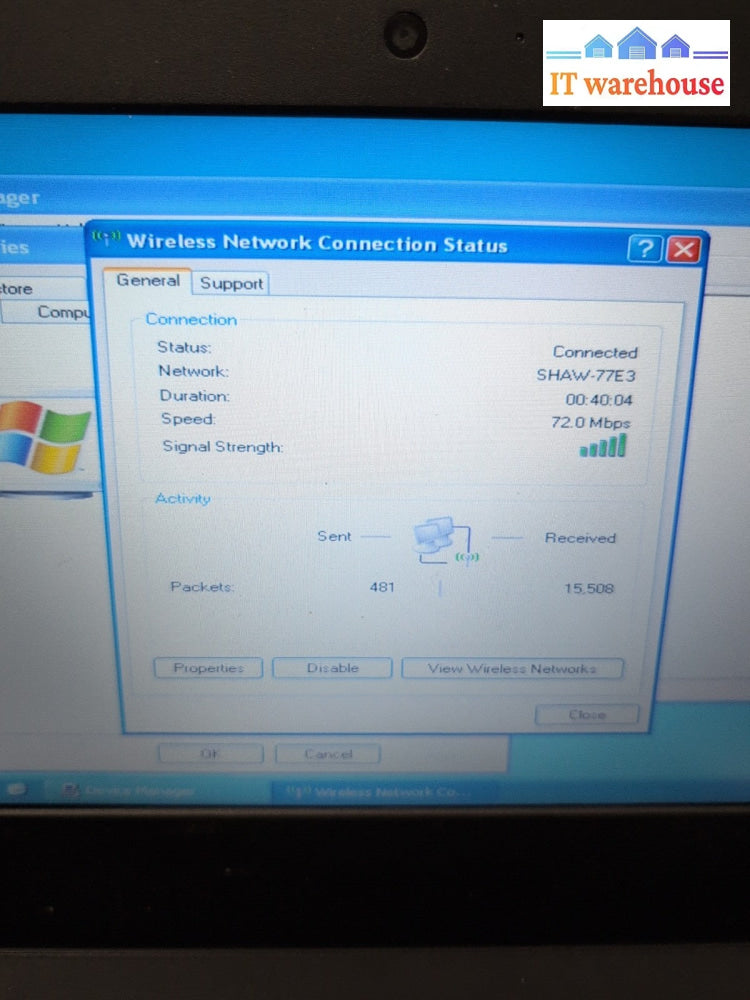Click the Connected status value

click(x=595, y=352)
